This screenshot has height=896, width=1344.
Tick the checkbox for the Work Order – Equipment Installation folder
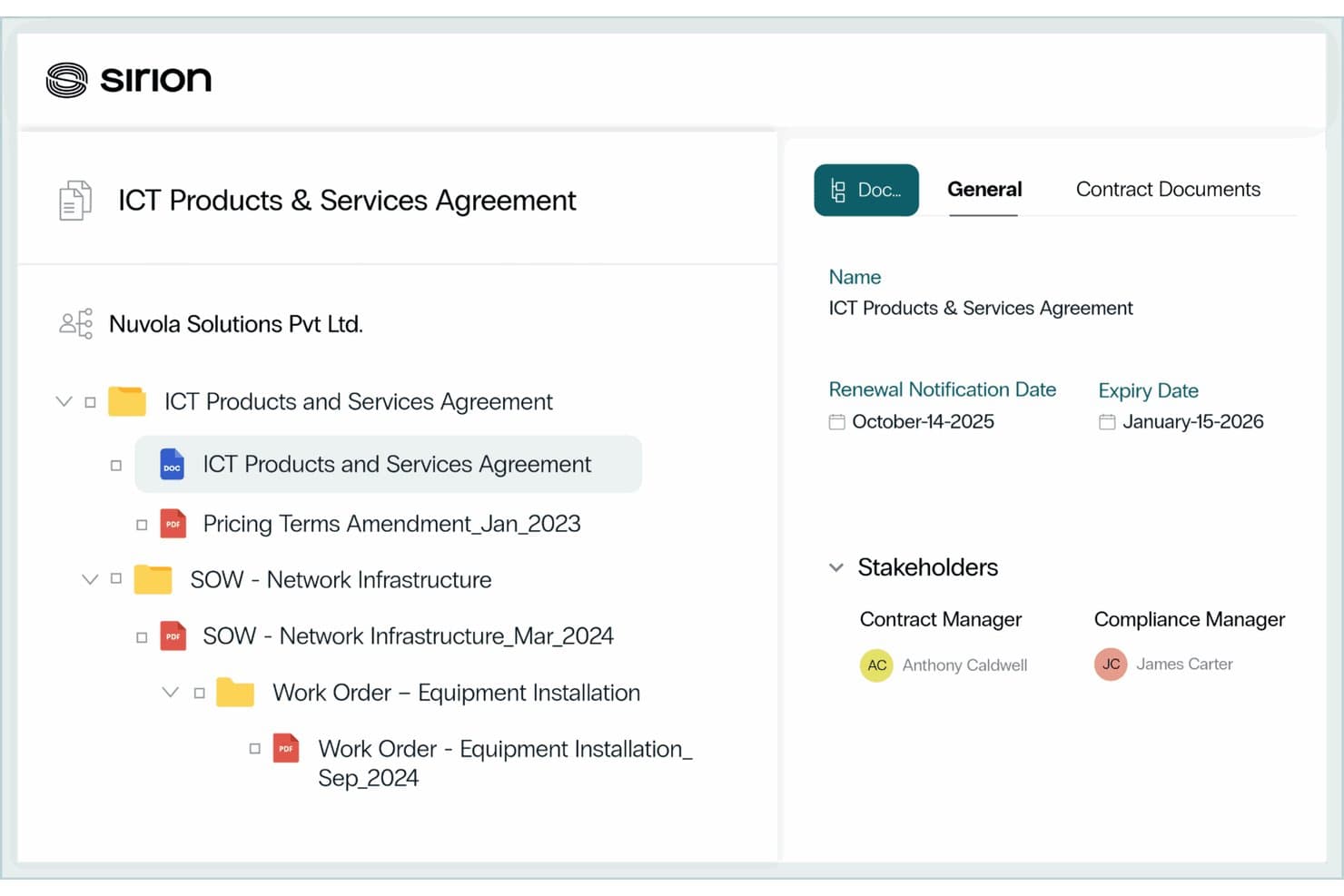pyautogui.click(x=199, y=694)
